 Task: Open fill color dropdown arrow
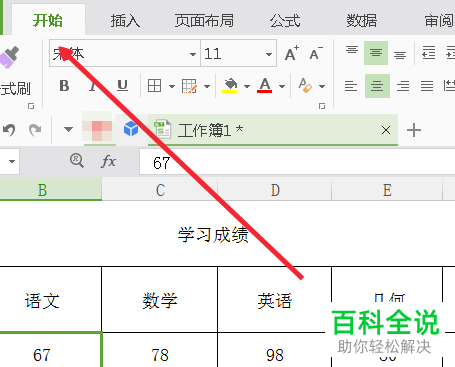(x=247, y=87)
